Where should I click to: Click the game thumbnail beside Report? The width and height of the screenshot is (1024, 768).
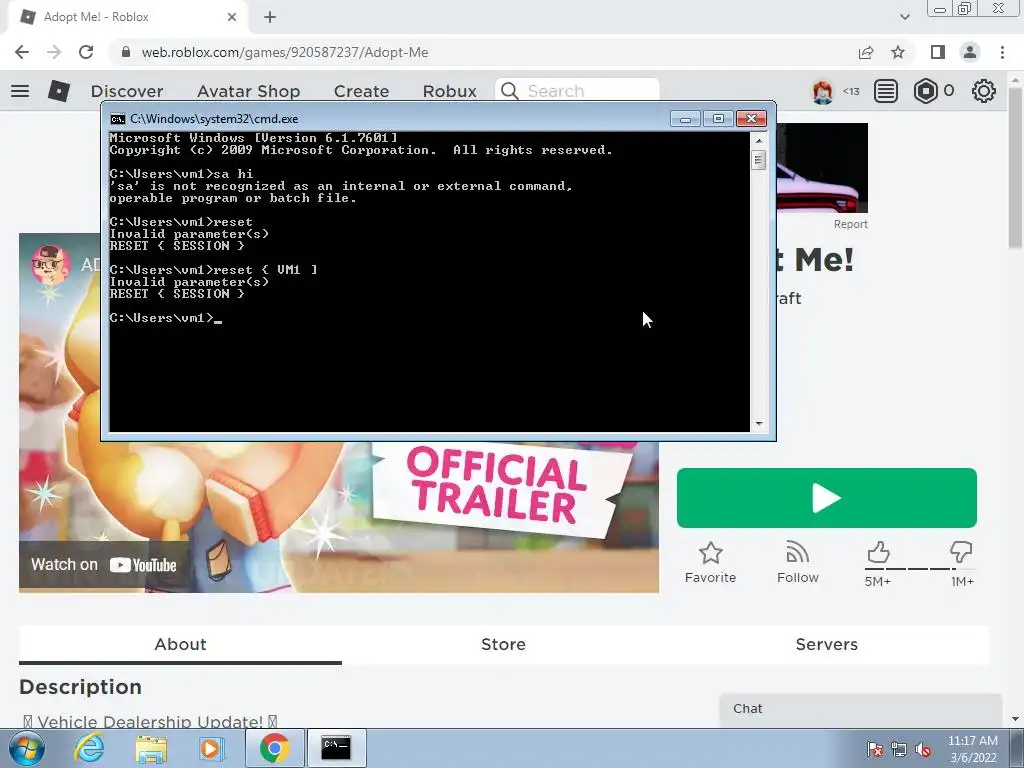coord(822,168)
